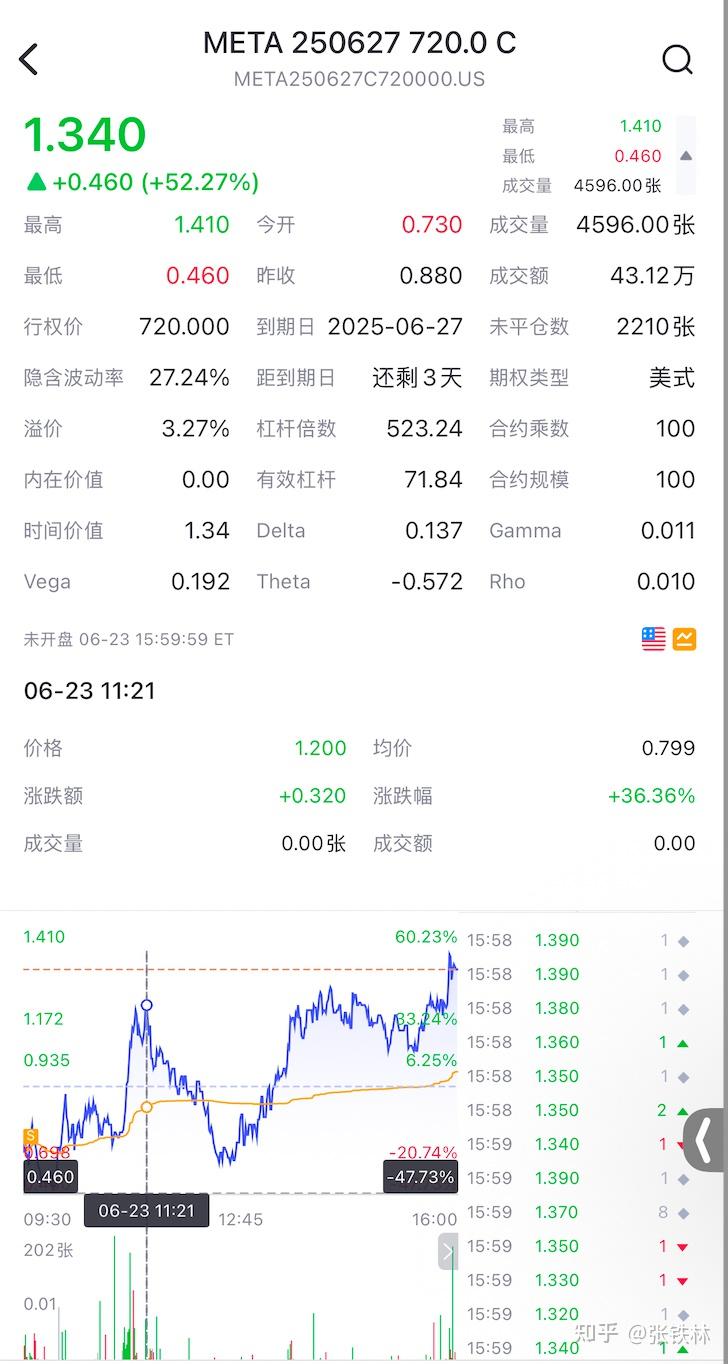Tap the 最高 value 1.410 in details

click(x=202, y=225)
